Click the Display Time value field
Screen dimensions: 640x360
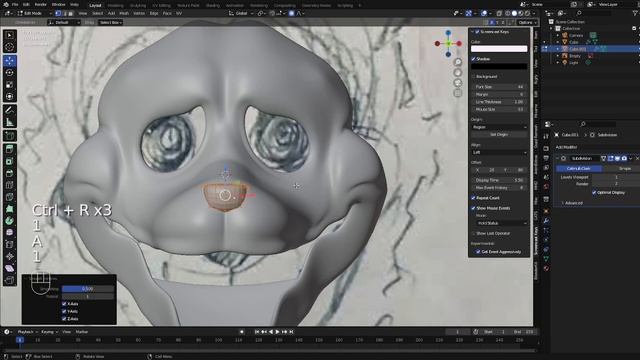499,180
